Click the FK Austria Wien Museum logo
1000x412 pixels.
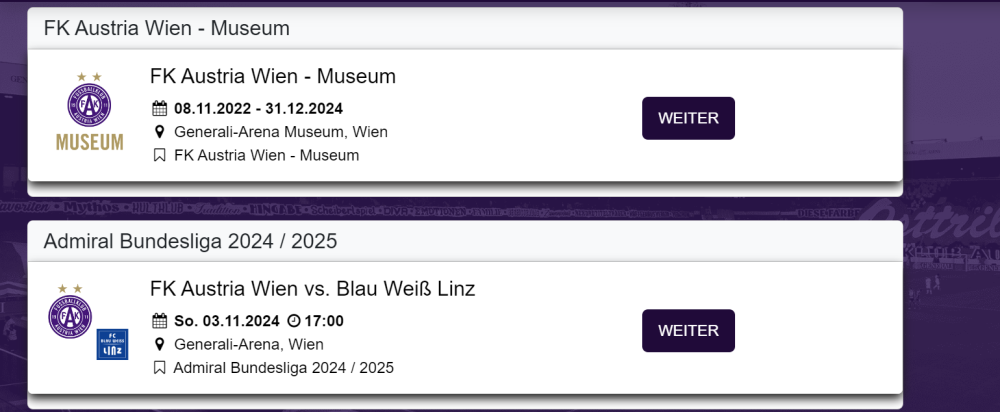pyautogui.click(x=89, y=110)
